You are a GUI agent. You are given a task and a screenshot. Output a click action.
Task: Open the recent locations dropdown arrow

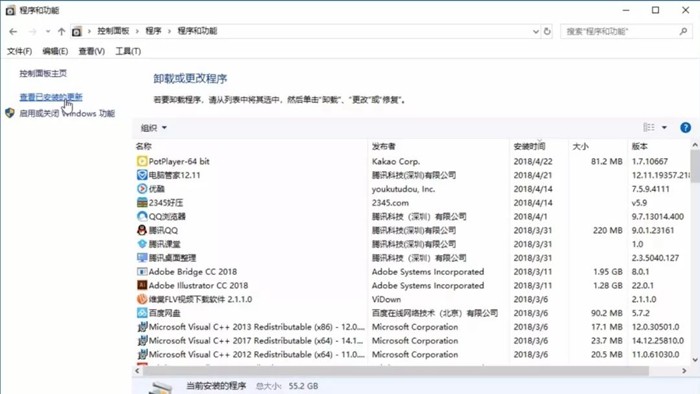(x=48, y=31)
